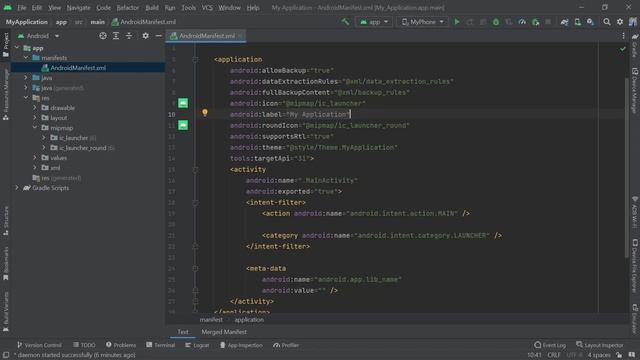640x360 pixels.
Task: Click the yellow lightbulb intention icon
Action: (x=205, y=113)
